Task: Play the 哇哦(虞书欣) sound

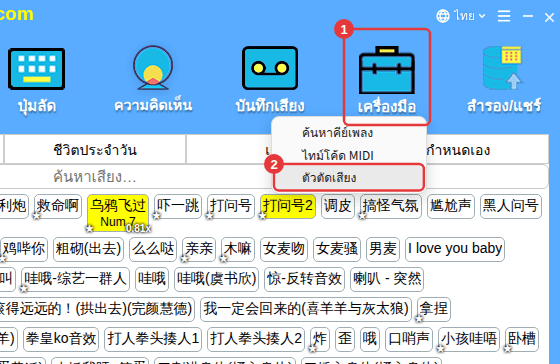Action: coord(216,279)
